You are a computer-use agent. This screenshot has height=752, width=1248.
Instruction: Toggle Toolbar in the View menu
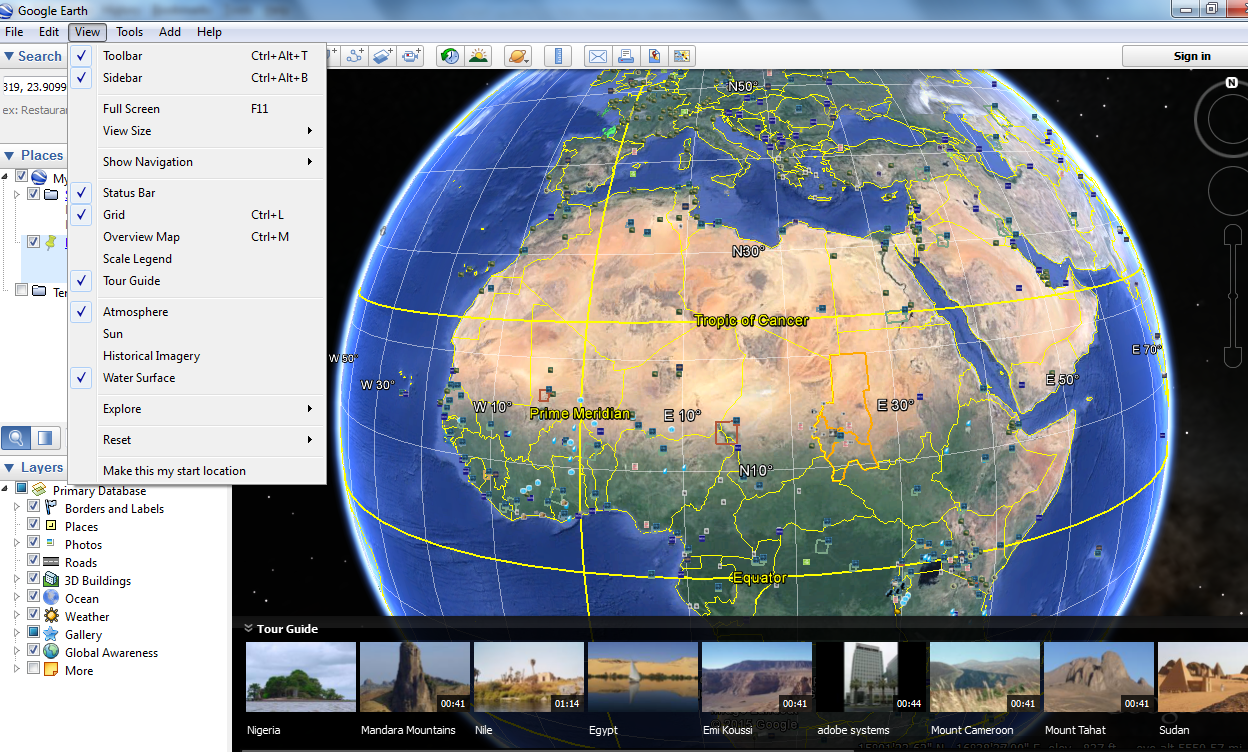tap(197, 56)
